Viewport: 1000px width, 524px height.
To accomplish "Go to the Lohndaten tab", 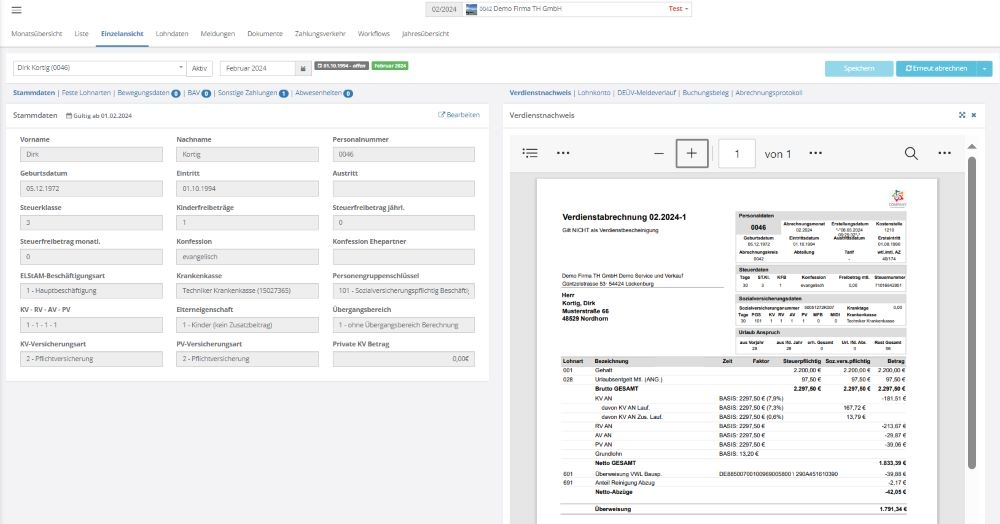I will [x=172, y=34].
